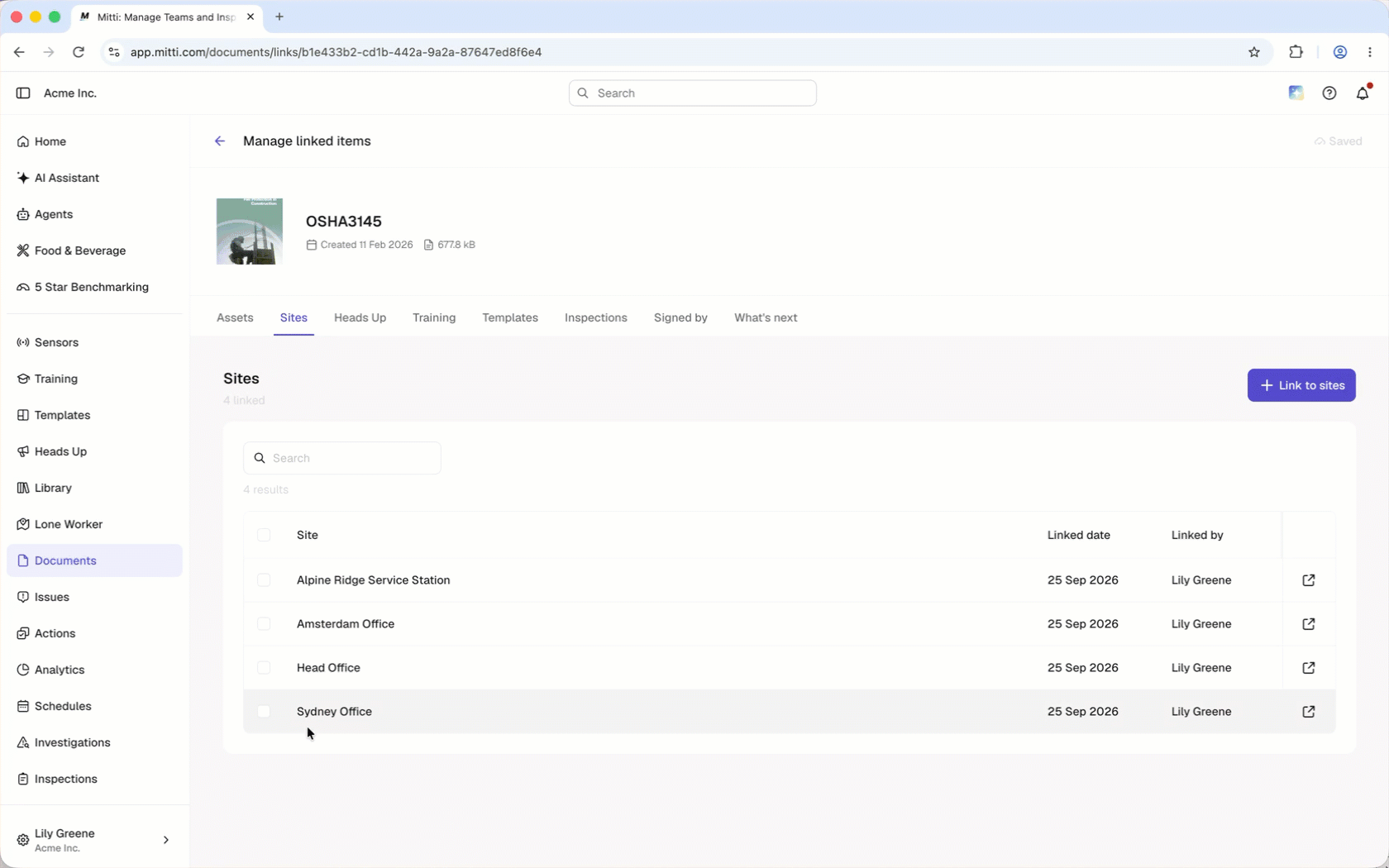Open Sensors in sidebar
The height and width of the screenshot is (868, 1389).
(x=94, y=342)
